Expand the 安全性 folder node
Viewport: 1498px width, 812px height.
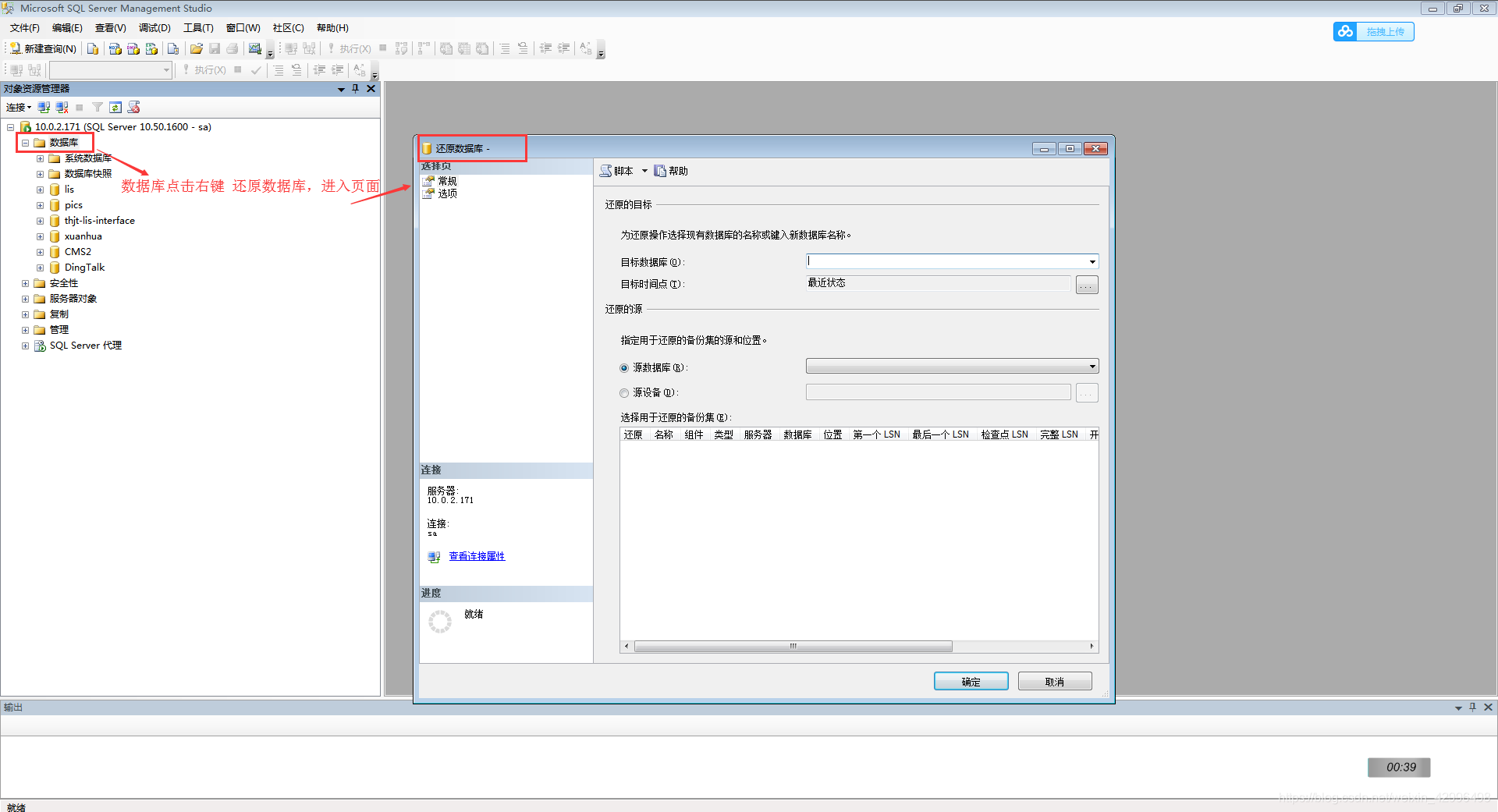[25, 283]
